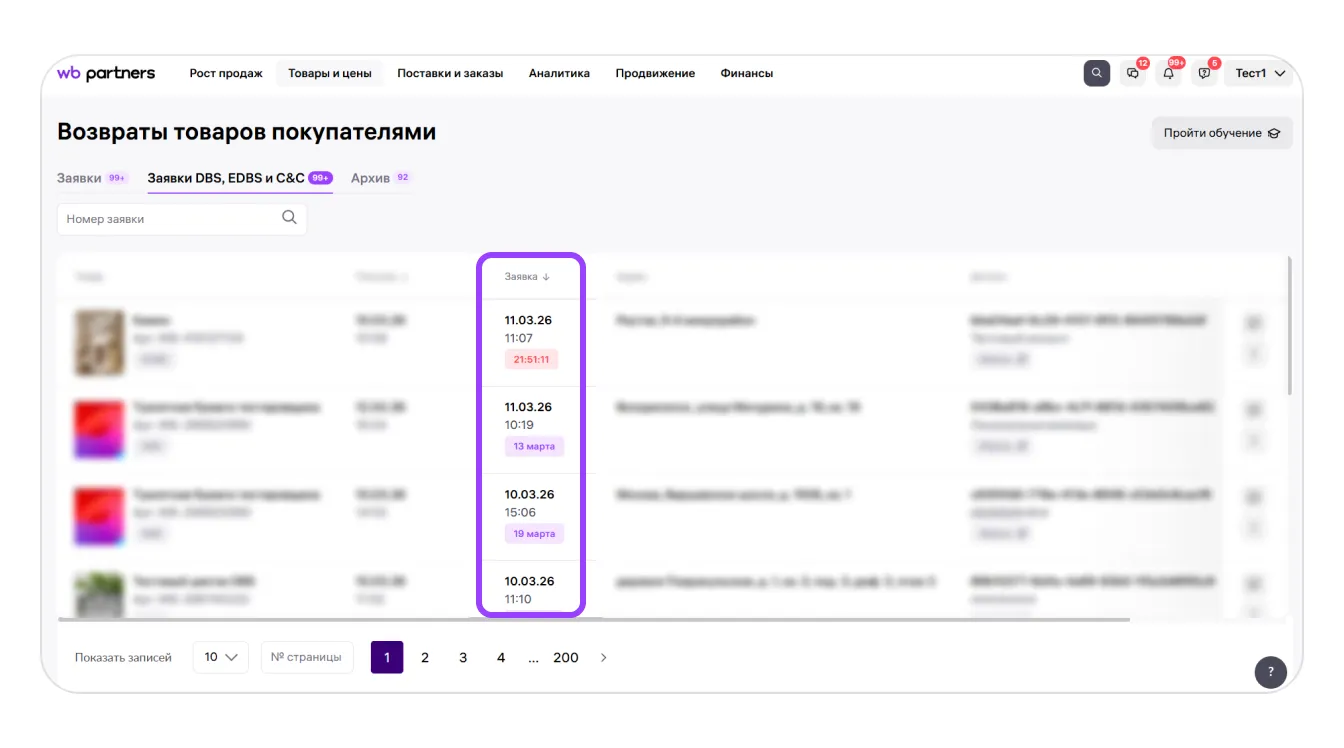Click the horizontal scrollbar under the table
The image size is (1344, 748).
594,620
